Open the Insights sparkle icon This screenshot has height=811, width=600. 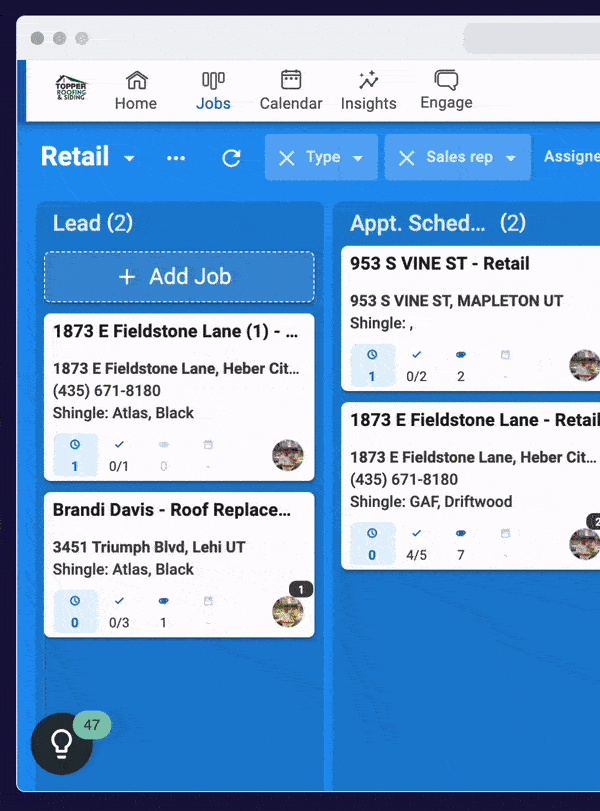(x=368, y=90)
